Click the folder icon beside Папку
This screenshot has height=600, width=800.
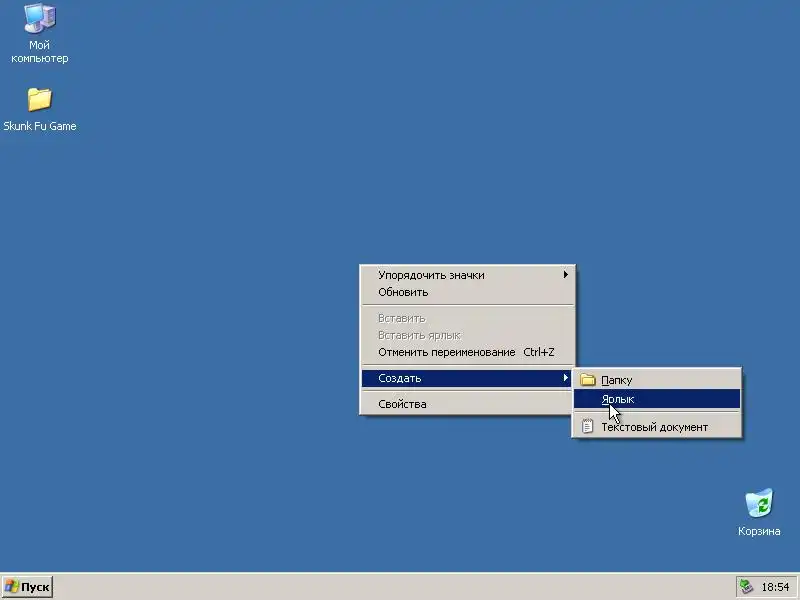[588, 380]
